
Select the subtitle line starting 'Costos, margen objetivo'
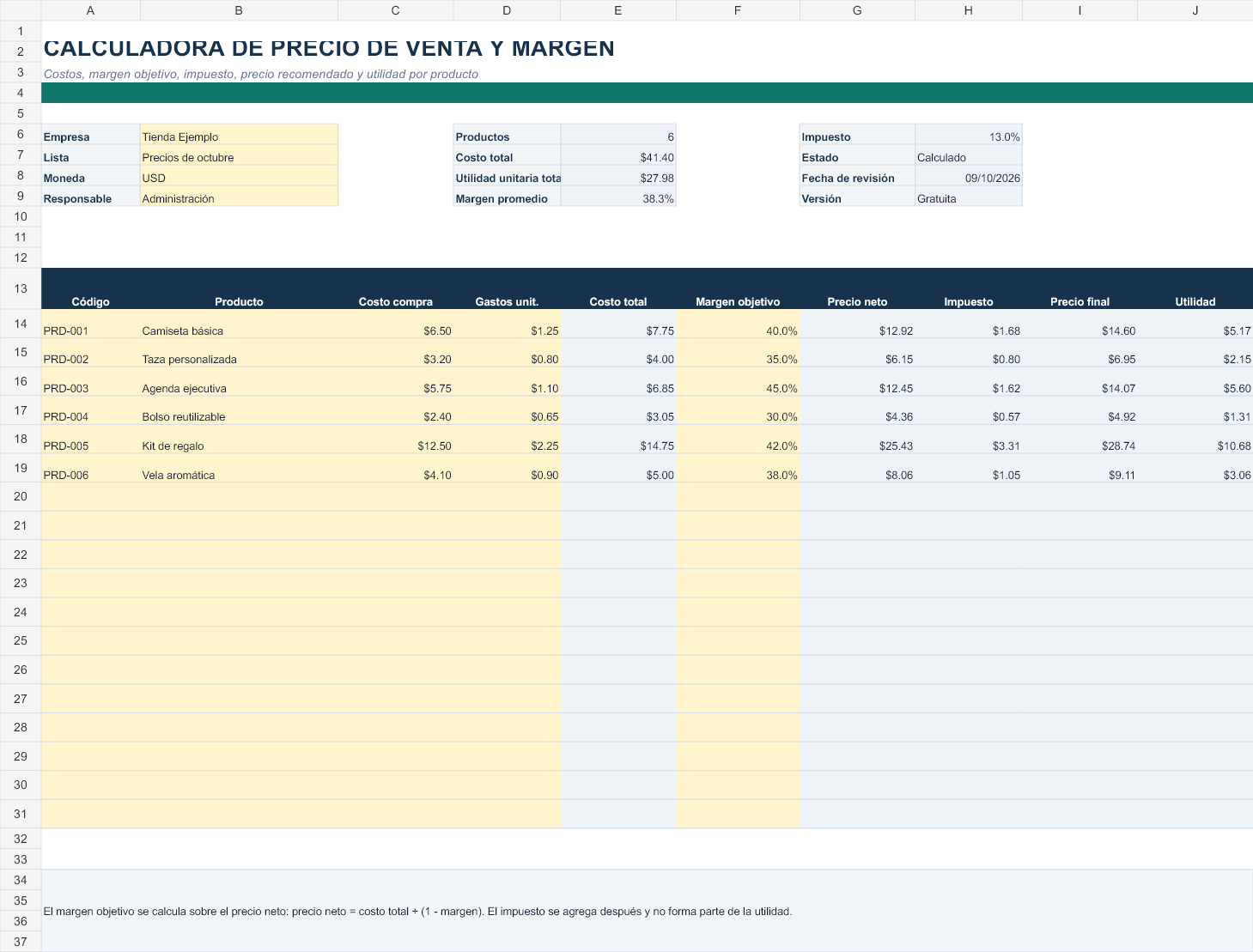(x=261, y=74)
